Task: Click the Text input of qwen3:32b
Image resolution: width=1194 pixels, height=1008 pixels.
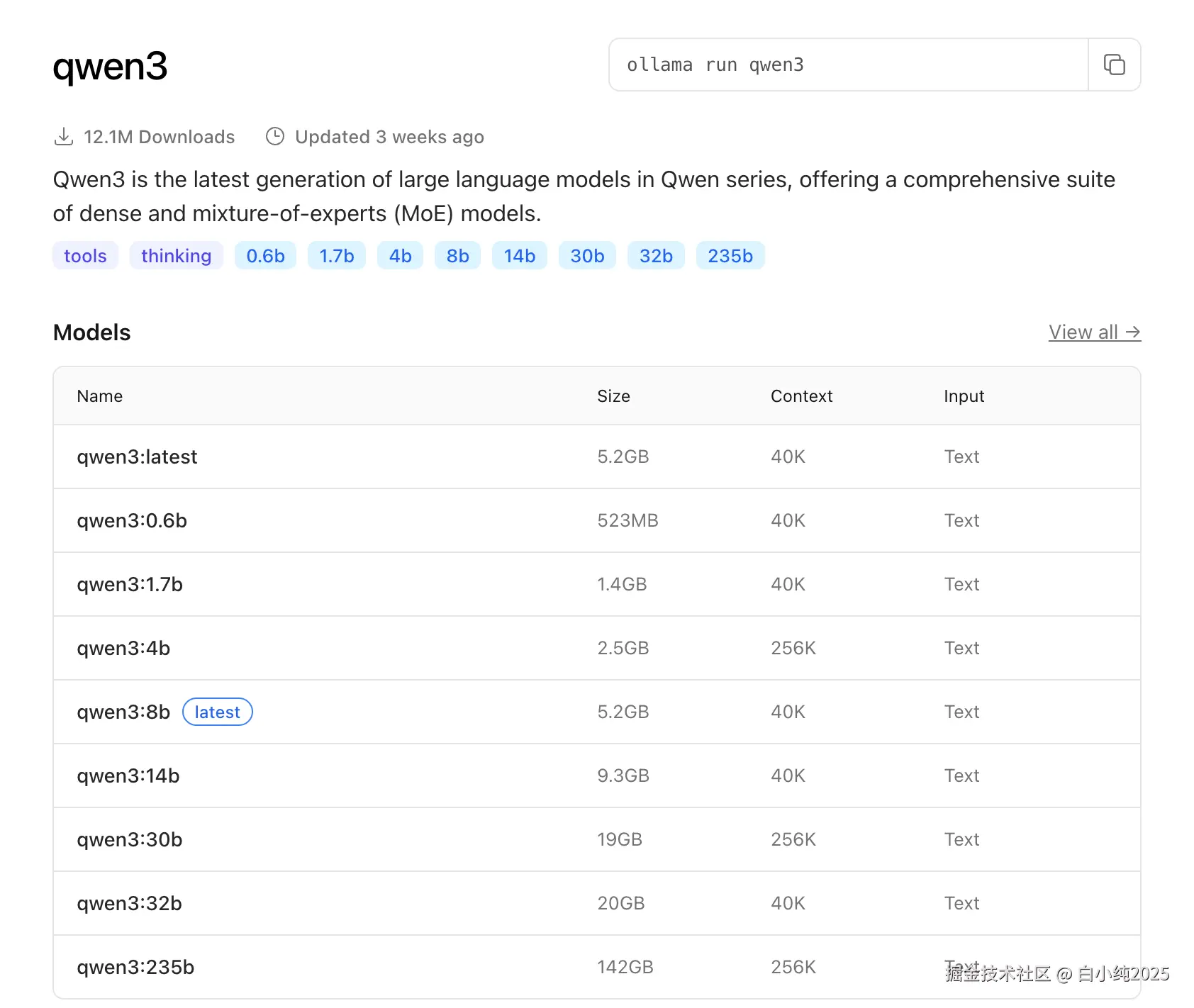Action: 961,904
